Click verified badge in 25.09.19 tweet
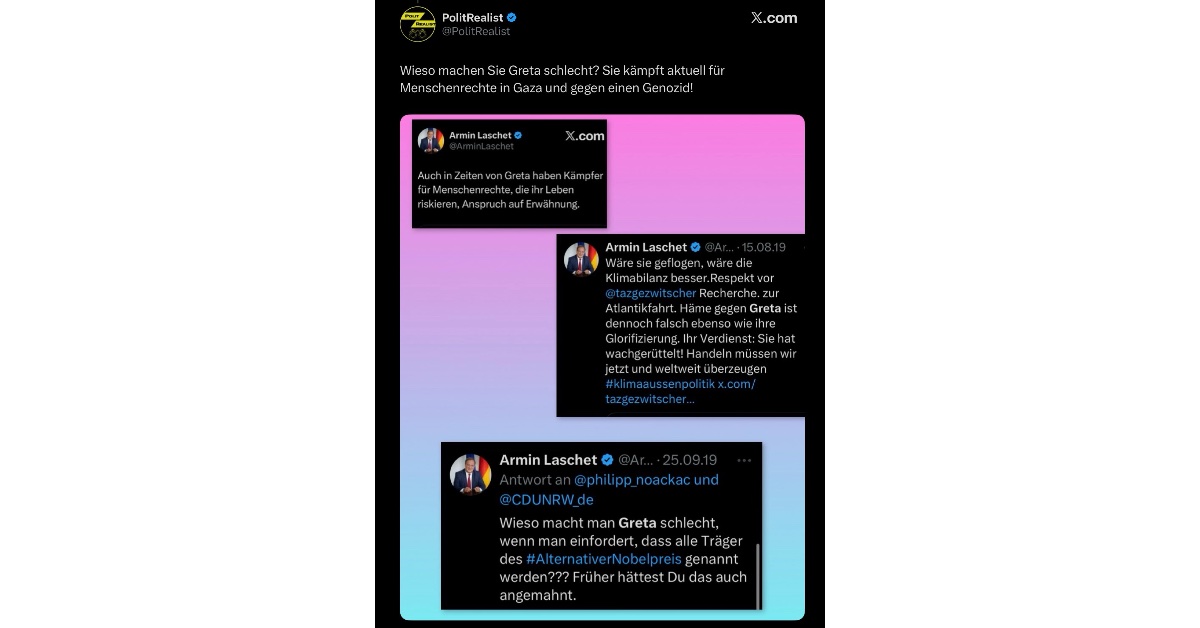 (606, 460)
